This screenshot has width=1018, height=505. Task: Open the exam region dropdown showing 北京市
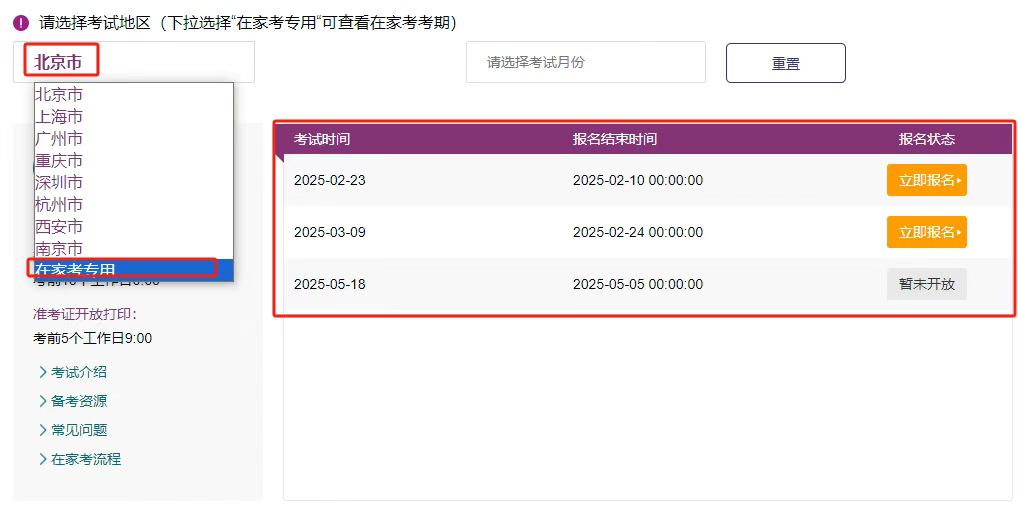133,62
